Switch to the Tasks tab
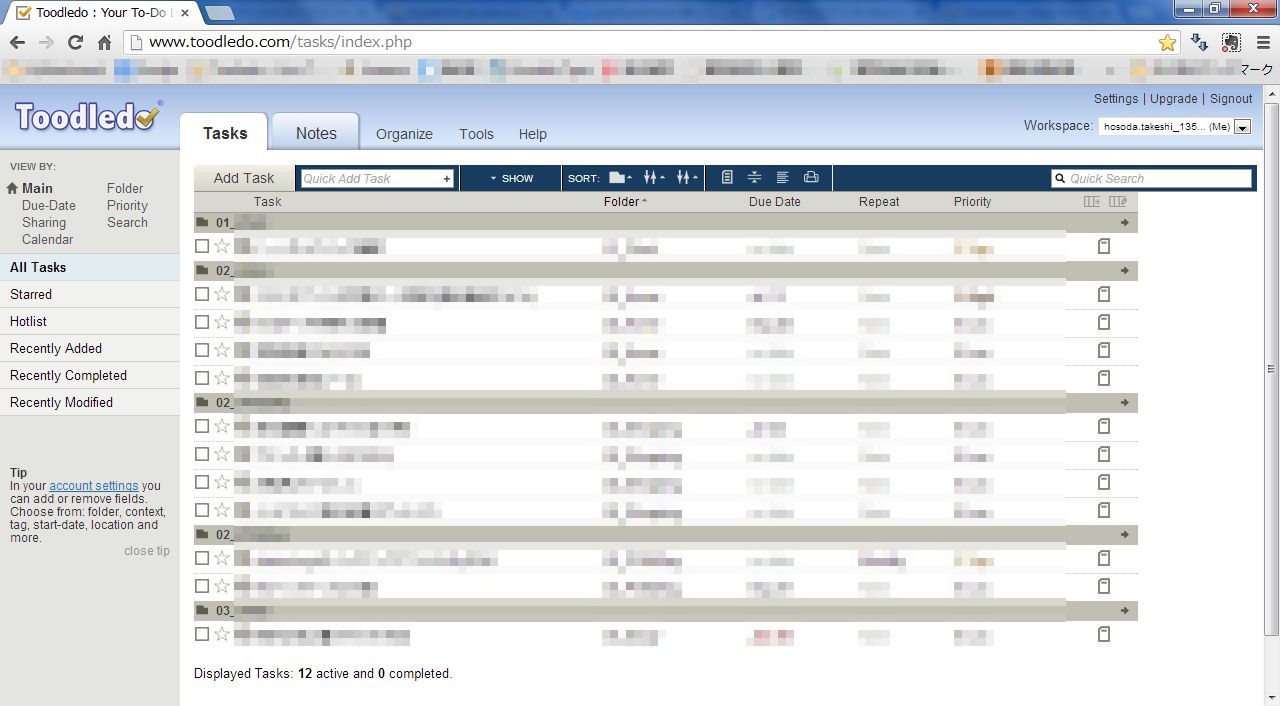 [x=225, y=133]
